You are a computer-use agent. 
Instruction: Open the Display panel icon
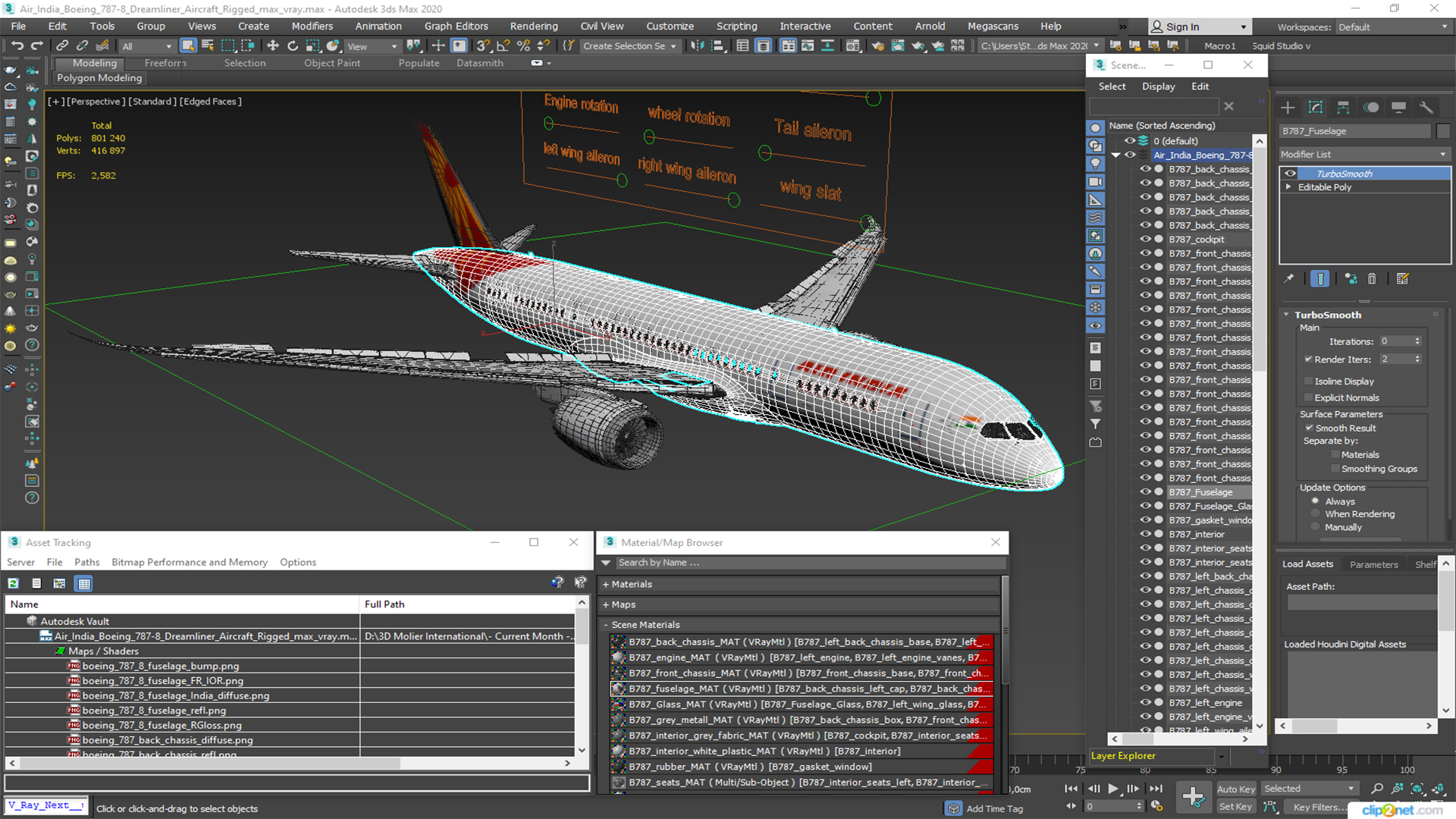[x=1398, y=108]
